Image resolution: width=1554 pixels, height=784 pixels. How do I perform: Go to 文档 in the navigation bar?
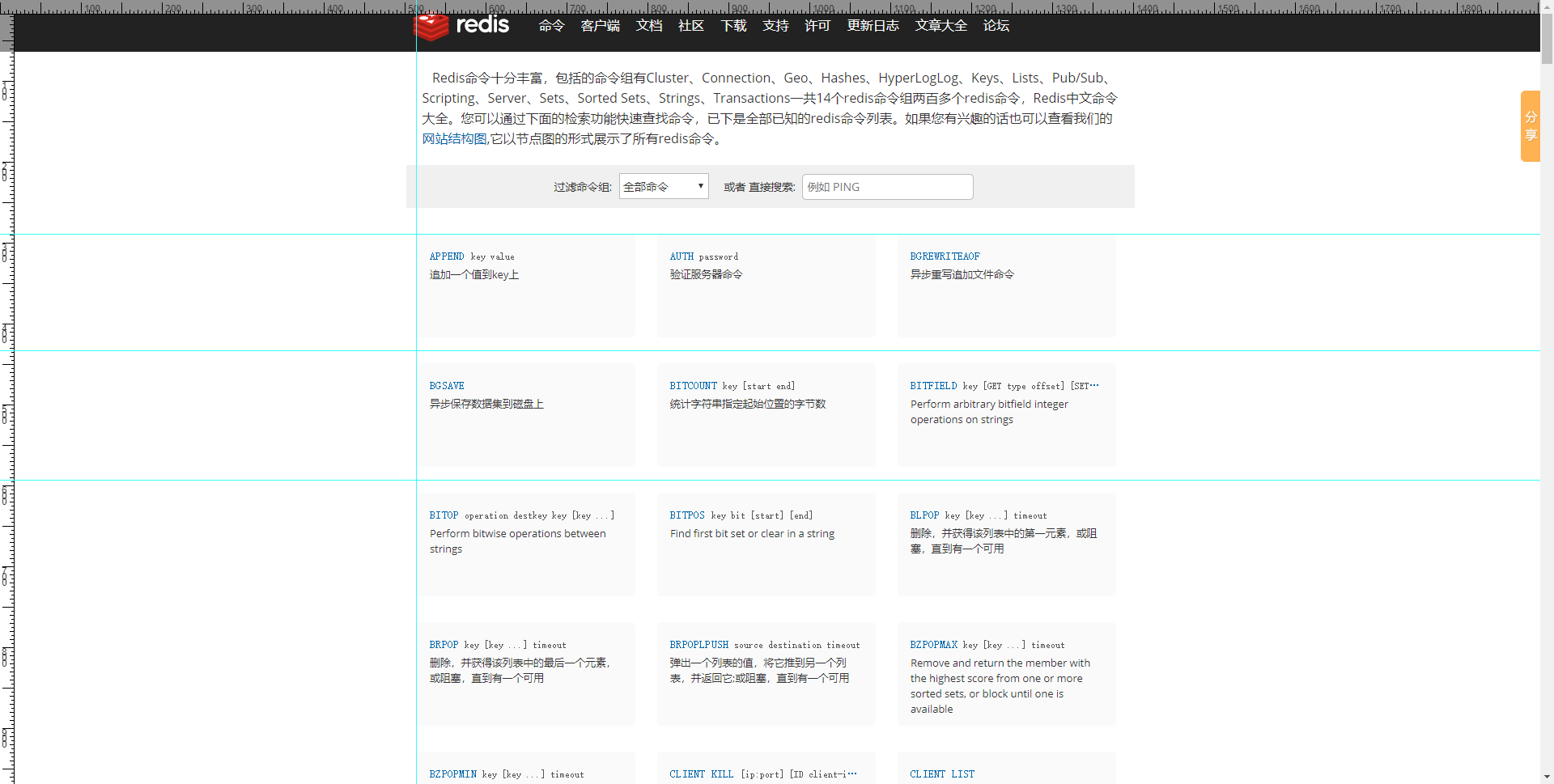tap(649, 26)
